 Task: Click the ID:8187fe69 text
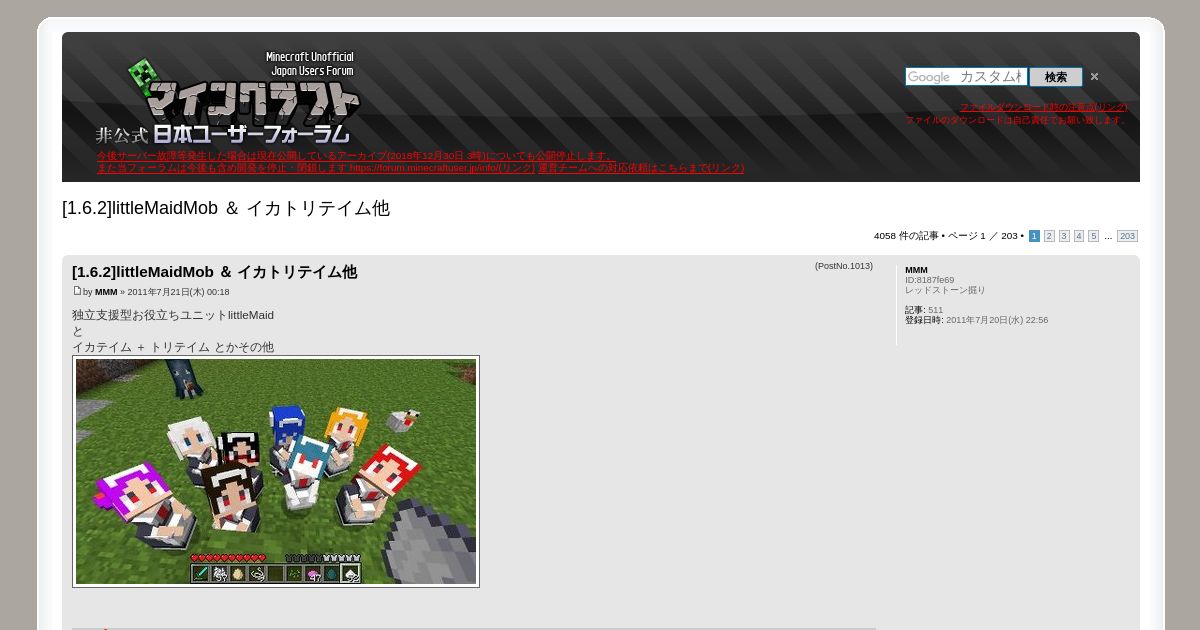tap(929, 280)
